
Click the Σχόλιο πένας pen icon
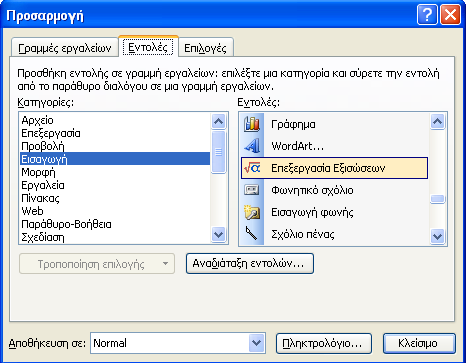pyautogui.click(x=252, y=234)
